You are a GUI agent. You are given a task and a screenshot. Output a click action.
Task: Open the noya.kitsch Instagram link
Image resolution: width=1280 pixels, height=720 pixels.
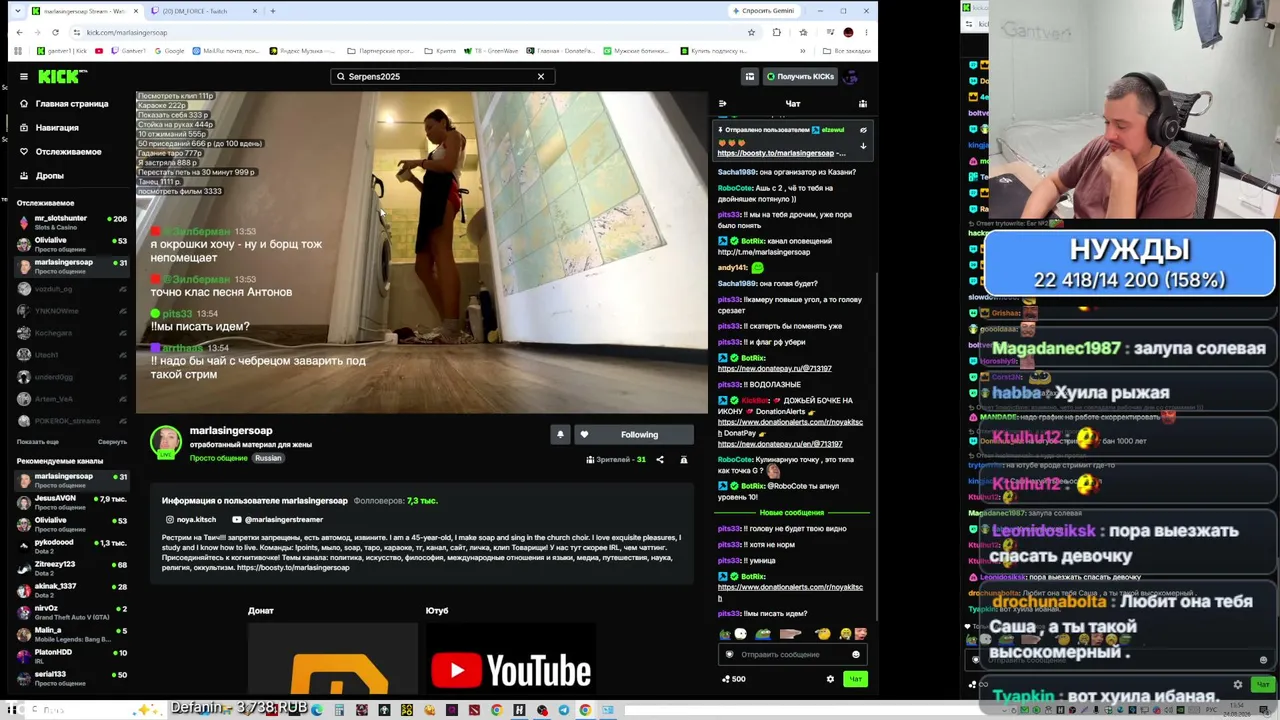[x=190, y=520]
